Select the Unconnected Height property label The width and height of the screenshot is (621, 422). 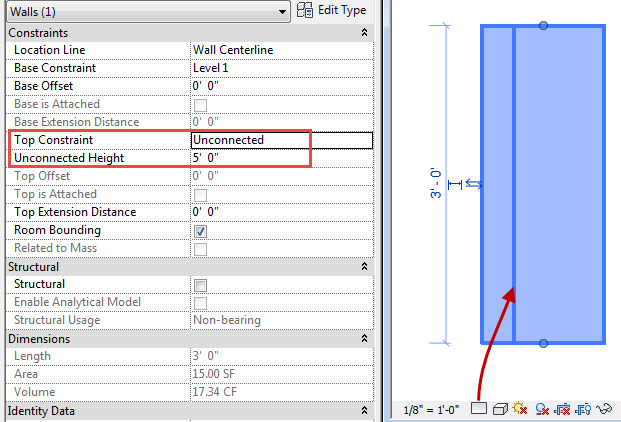click(69, 158)
